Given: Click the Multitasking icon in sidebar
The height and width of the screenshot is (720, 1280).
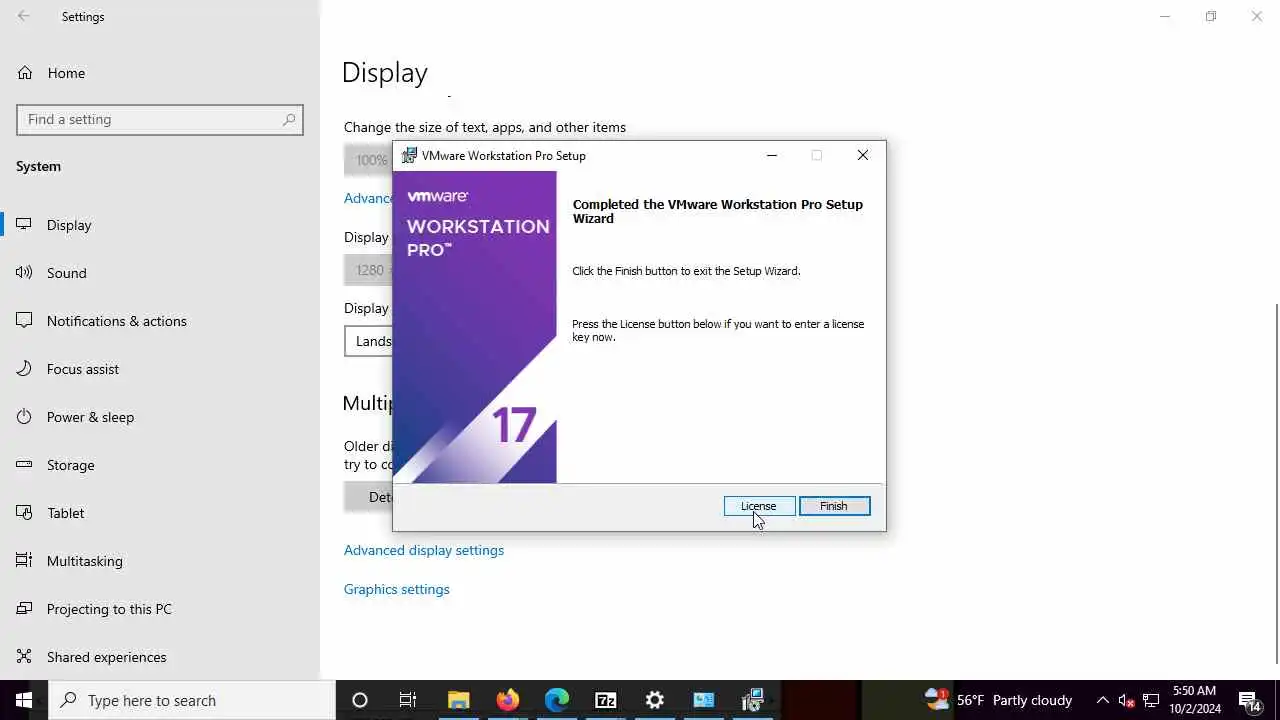Looking at the screenshot, I should pos(24,561).
